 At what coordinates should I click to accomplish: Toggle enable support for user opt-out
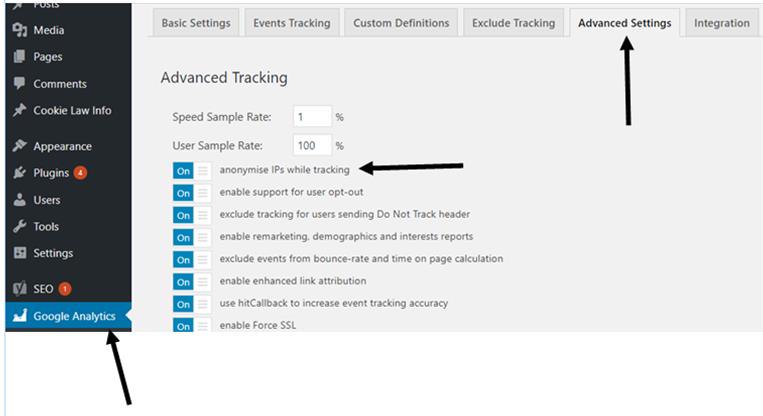pyautogui.click(x=192, y=193)
